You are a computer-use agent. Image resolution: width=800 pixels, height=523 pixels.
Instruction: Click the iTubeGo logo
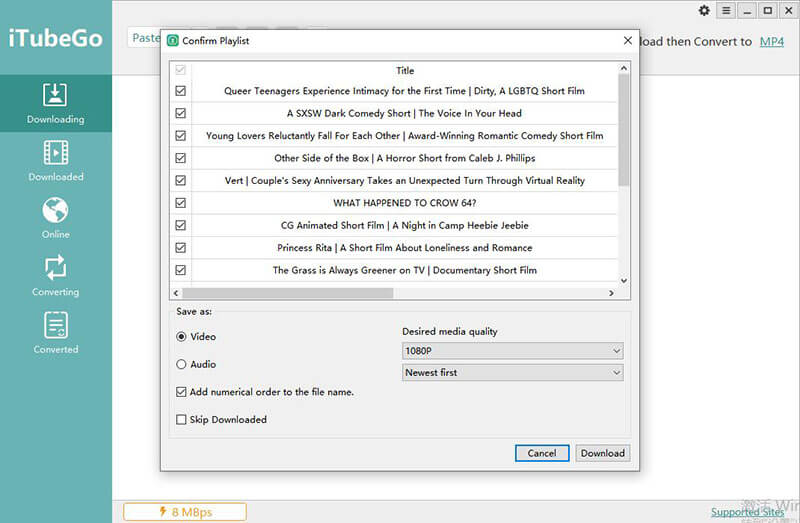click(55, 38)
